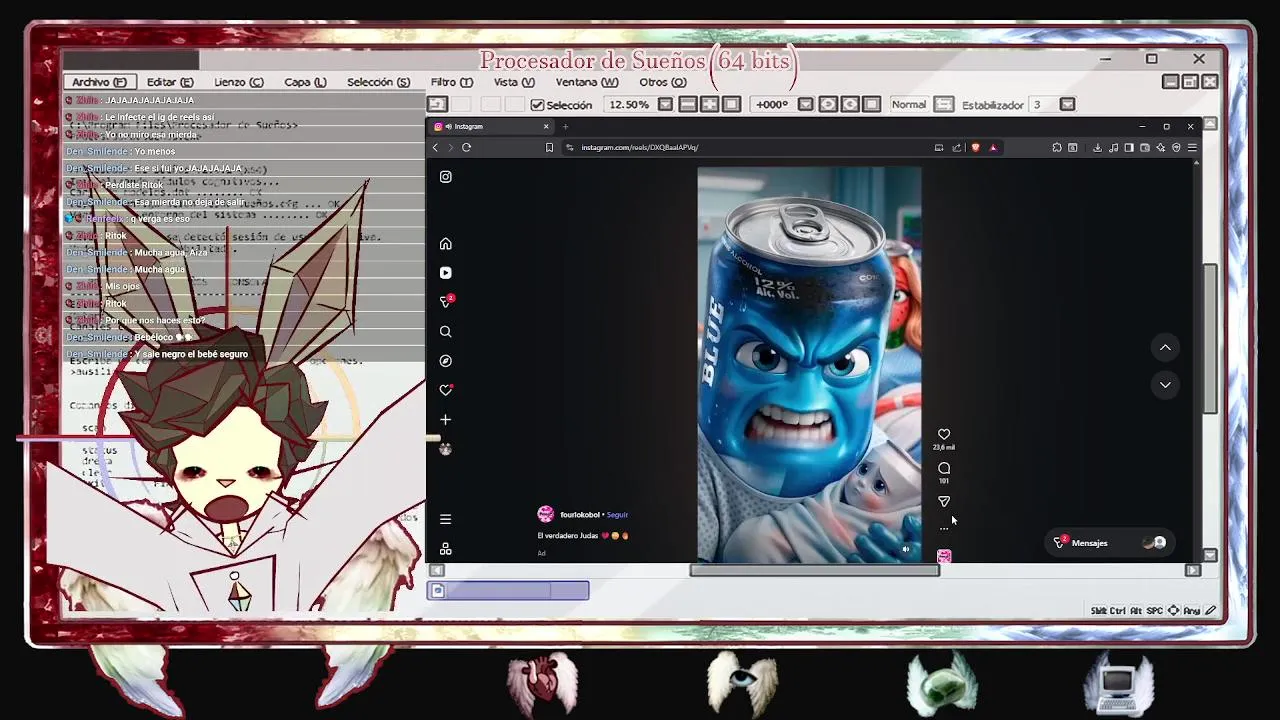Open the Instagram hamburger More menu
Viewport: 1280px width, 720px height.
pos(446,519)
